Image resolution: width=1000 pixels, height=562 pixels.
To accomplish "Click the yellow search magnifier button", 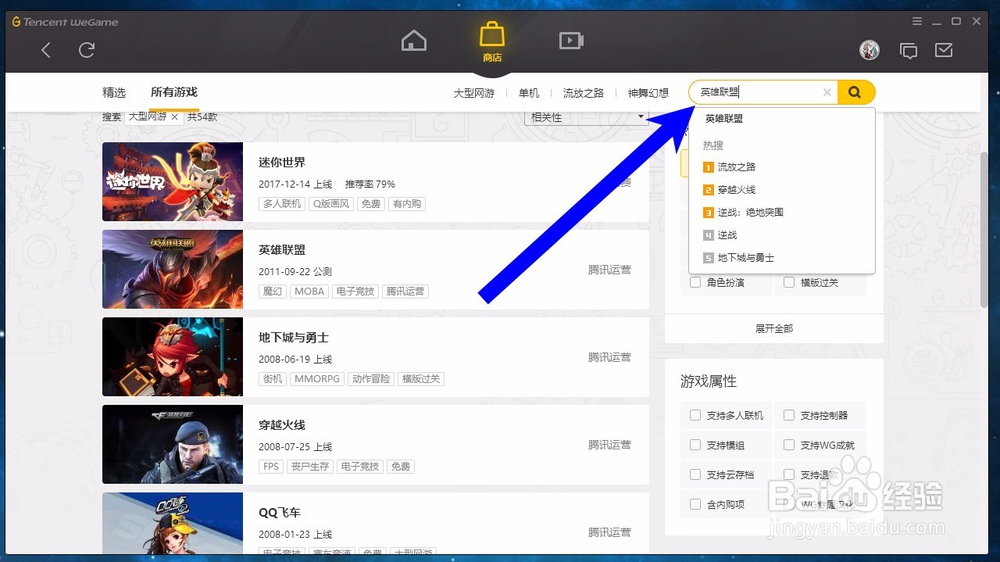I will tap(855, 92).
